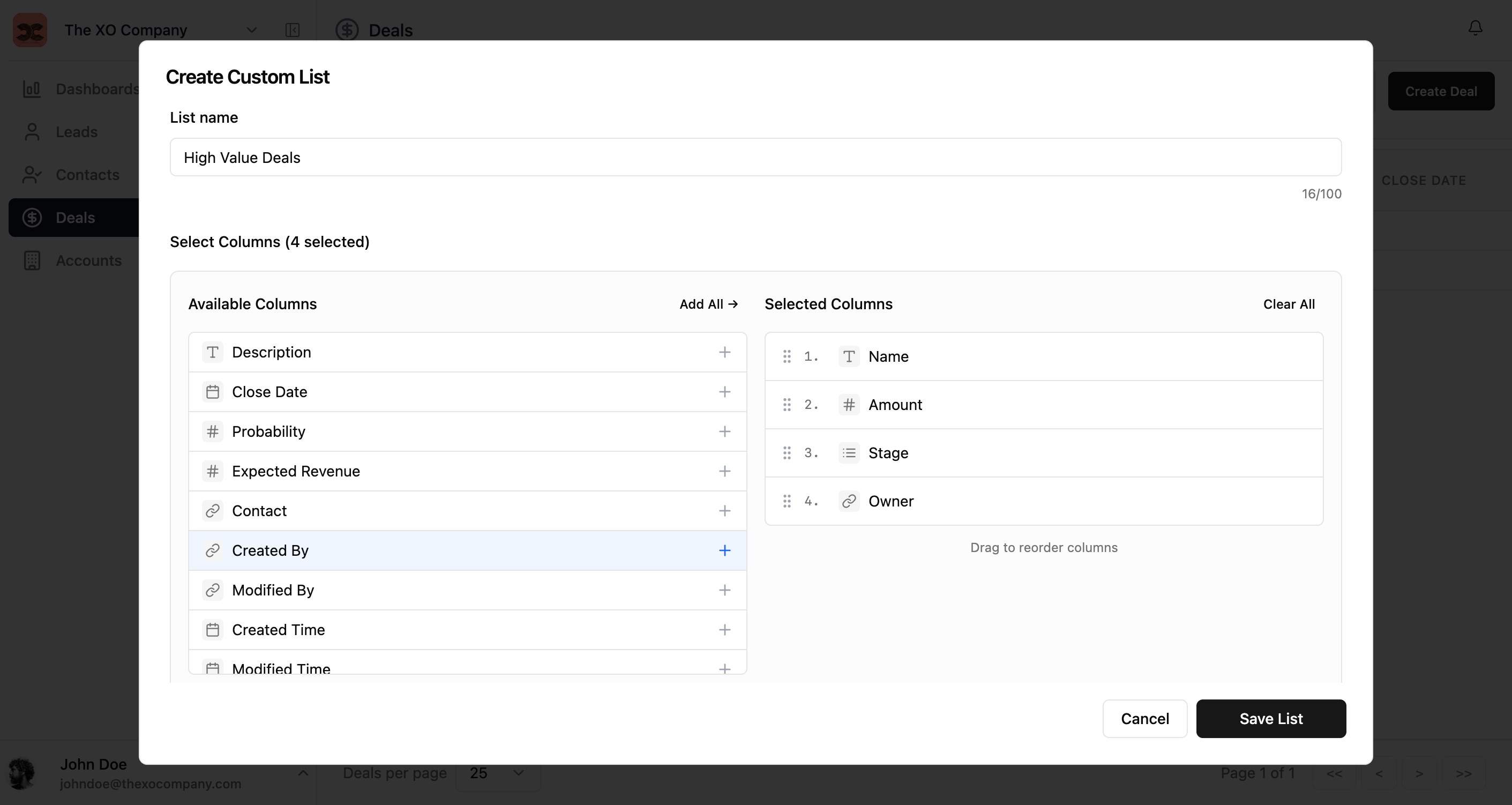Expand the John Doe user menu chevron

click(x=303, y=773)
